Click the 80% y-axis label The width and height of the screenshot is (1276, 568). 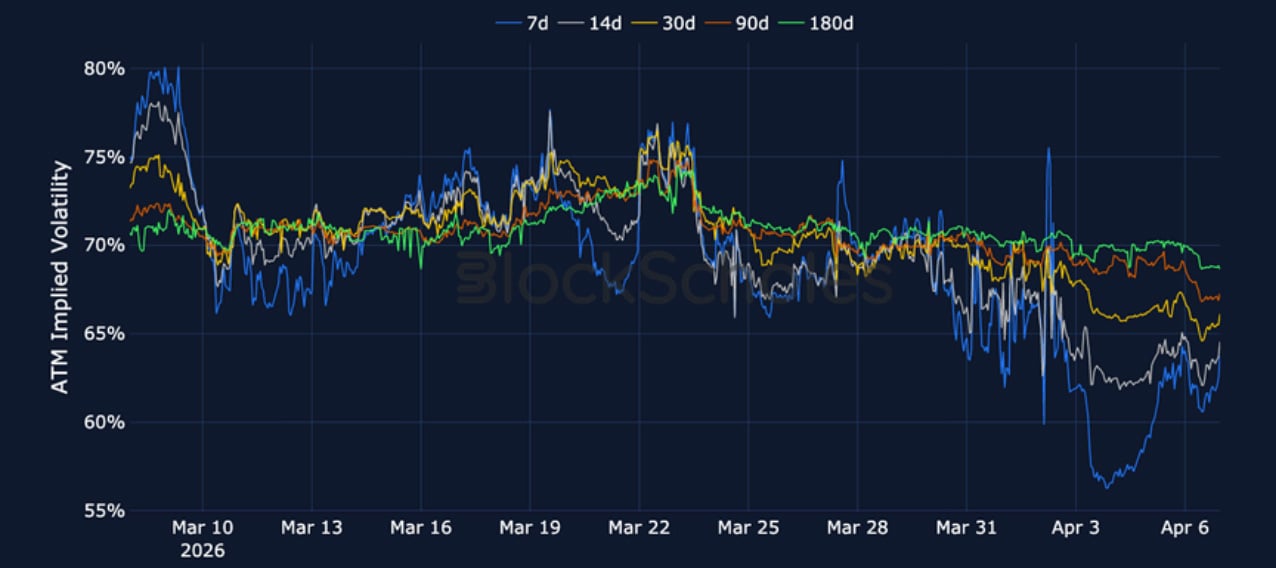[104, 69]
